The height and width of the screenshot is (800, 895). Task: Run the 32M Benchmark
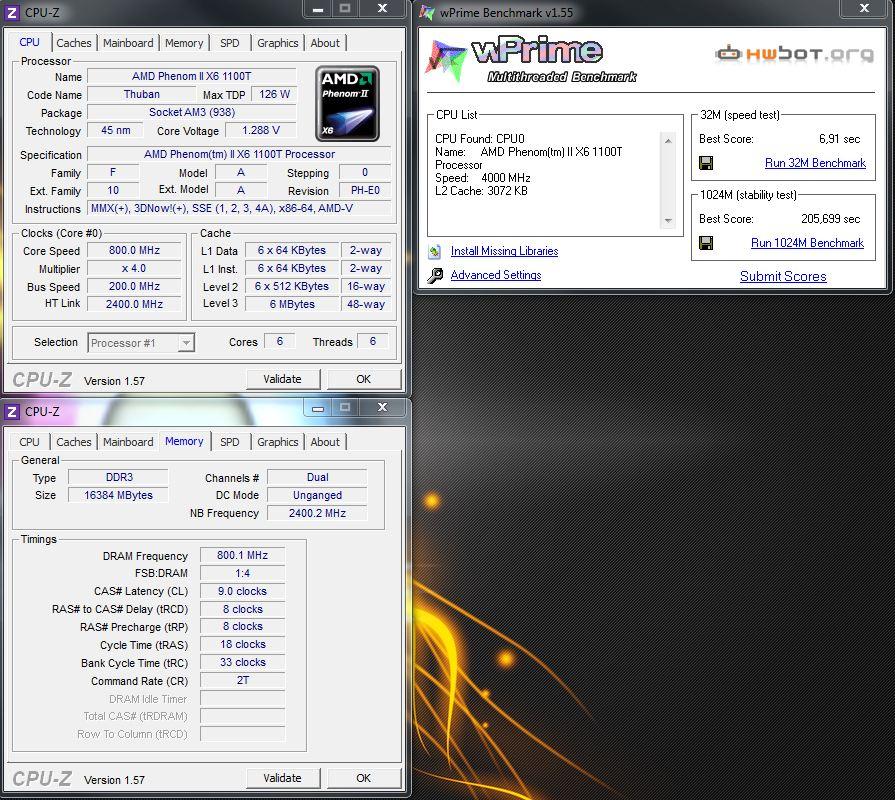pyautogui.click(x=815, y=163)
